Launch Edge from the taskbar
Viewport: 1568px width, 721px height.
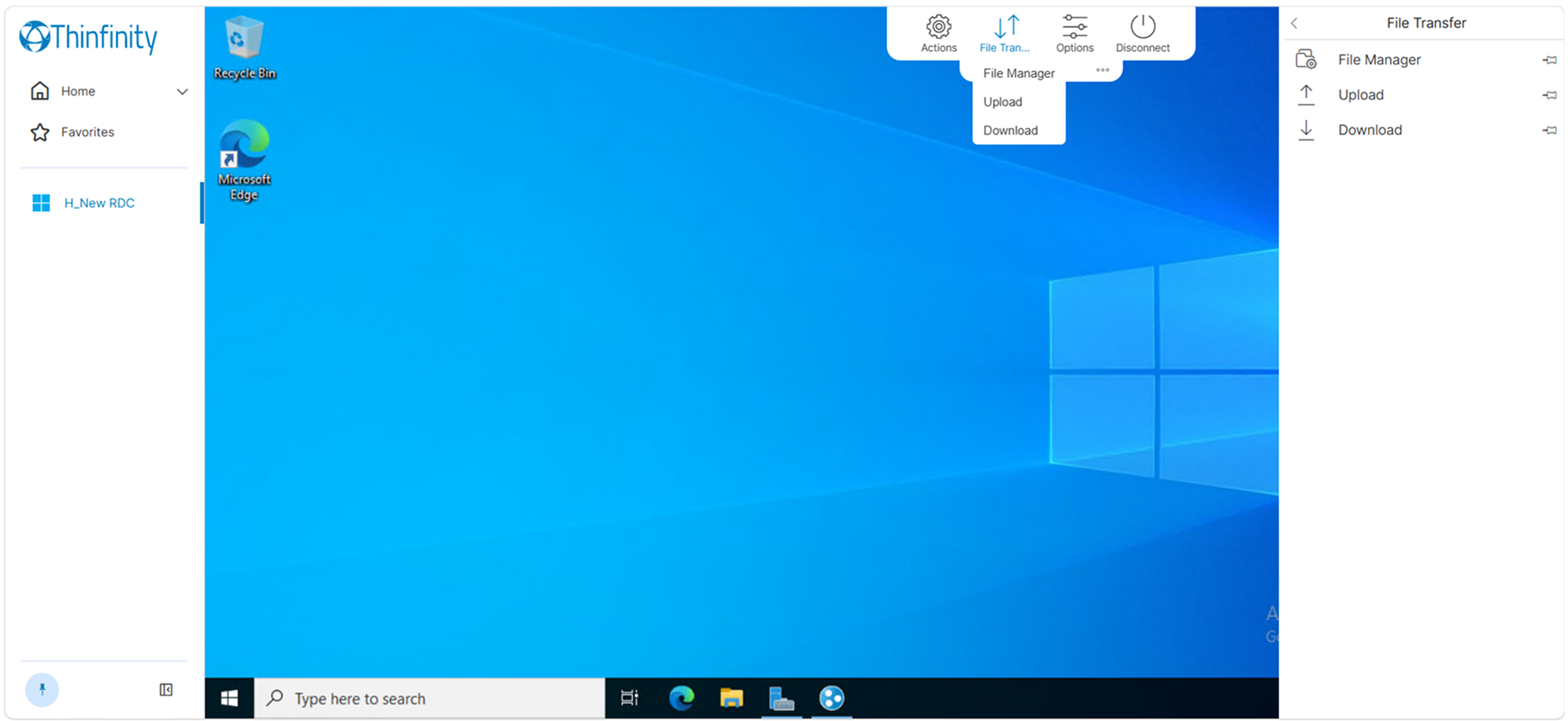pos(681,698)
